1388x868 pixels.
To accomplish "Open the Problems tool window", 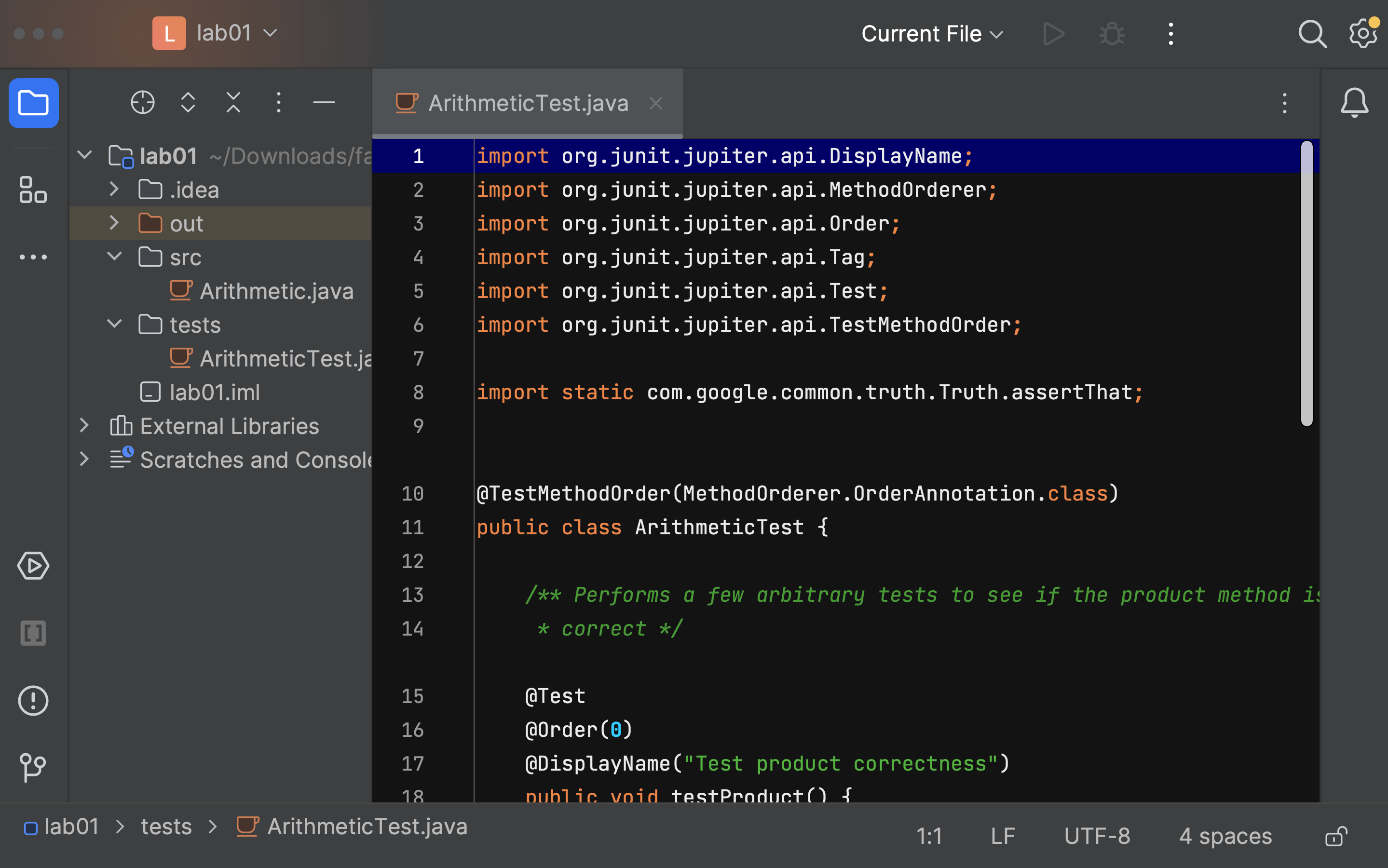I will click(33, 700).
